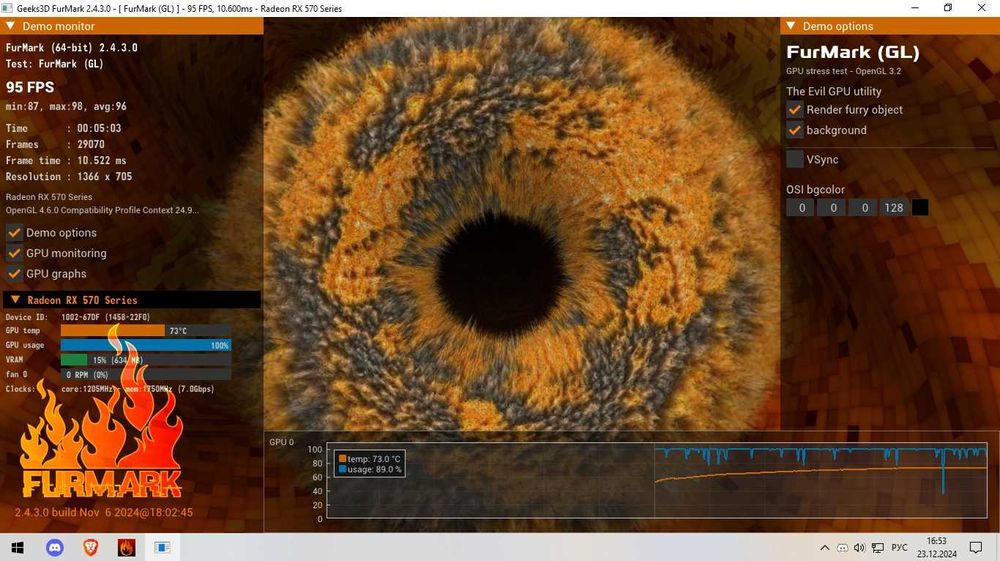Collapse the Radeon RX 570 Series section
Screen dimensions: 1000x561
click(15, 300)
